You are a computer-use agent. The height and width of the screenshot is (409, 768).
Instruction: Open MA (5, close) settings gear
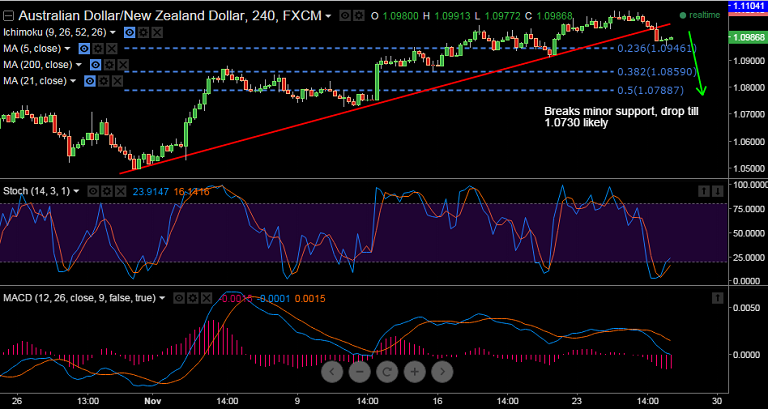click(98, 48)
